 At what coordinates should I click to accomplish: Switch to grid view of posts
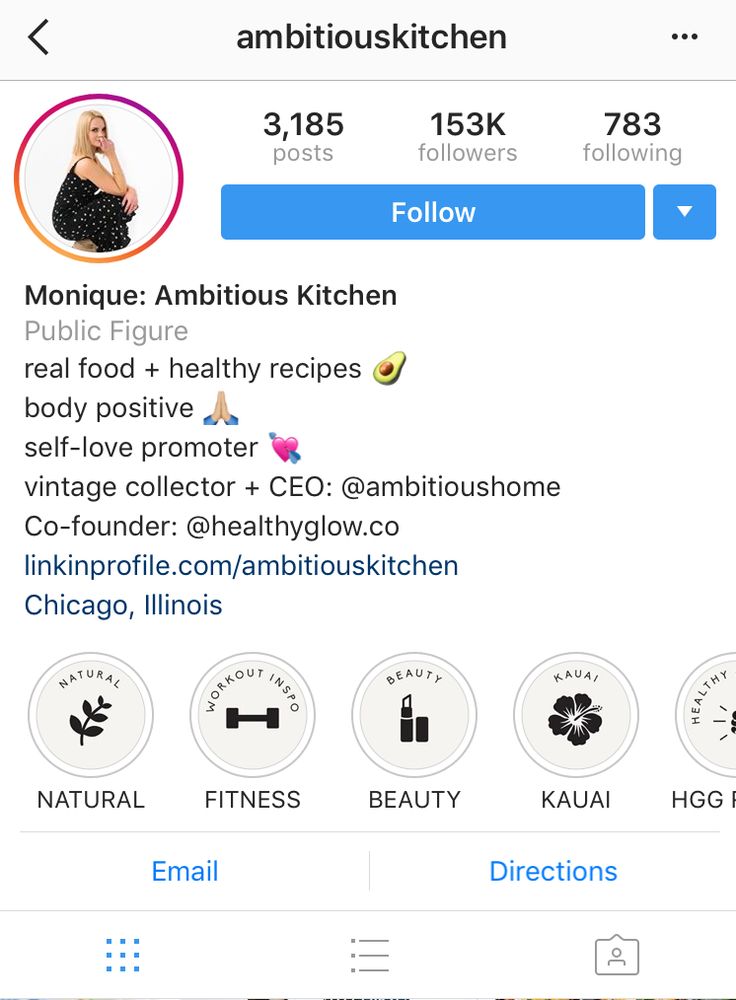(122, 955)
